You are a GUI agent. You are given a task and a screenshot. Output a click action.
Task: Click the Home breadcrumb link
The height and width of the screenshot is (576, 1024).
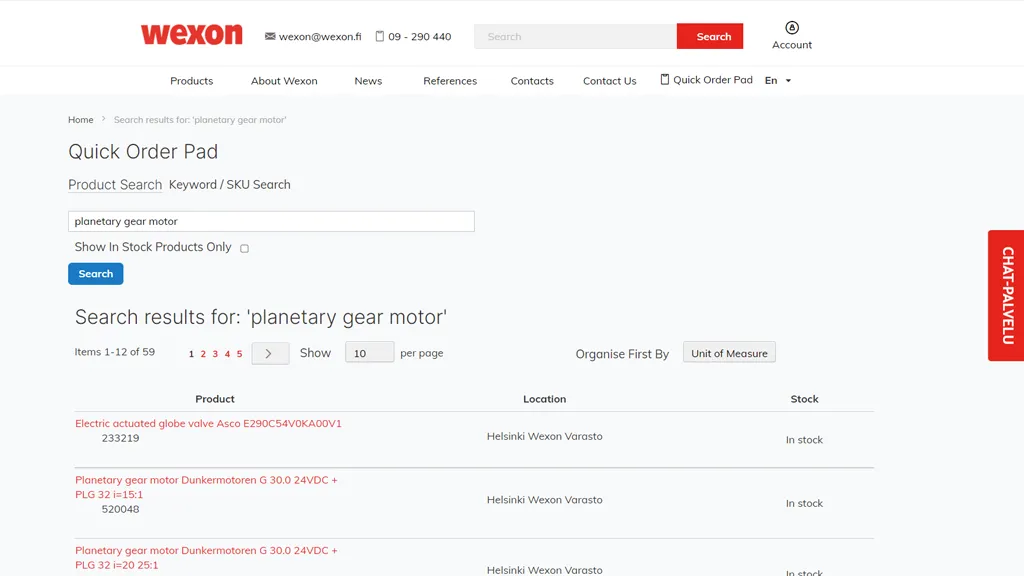[80, 120]
